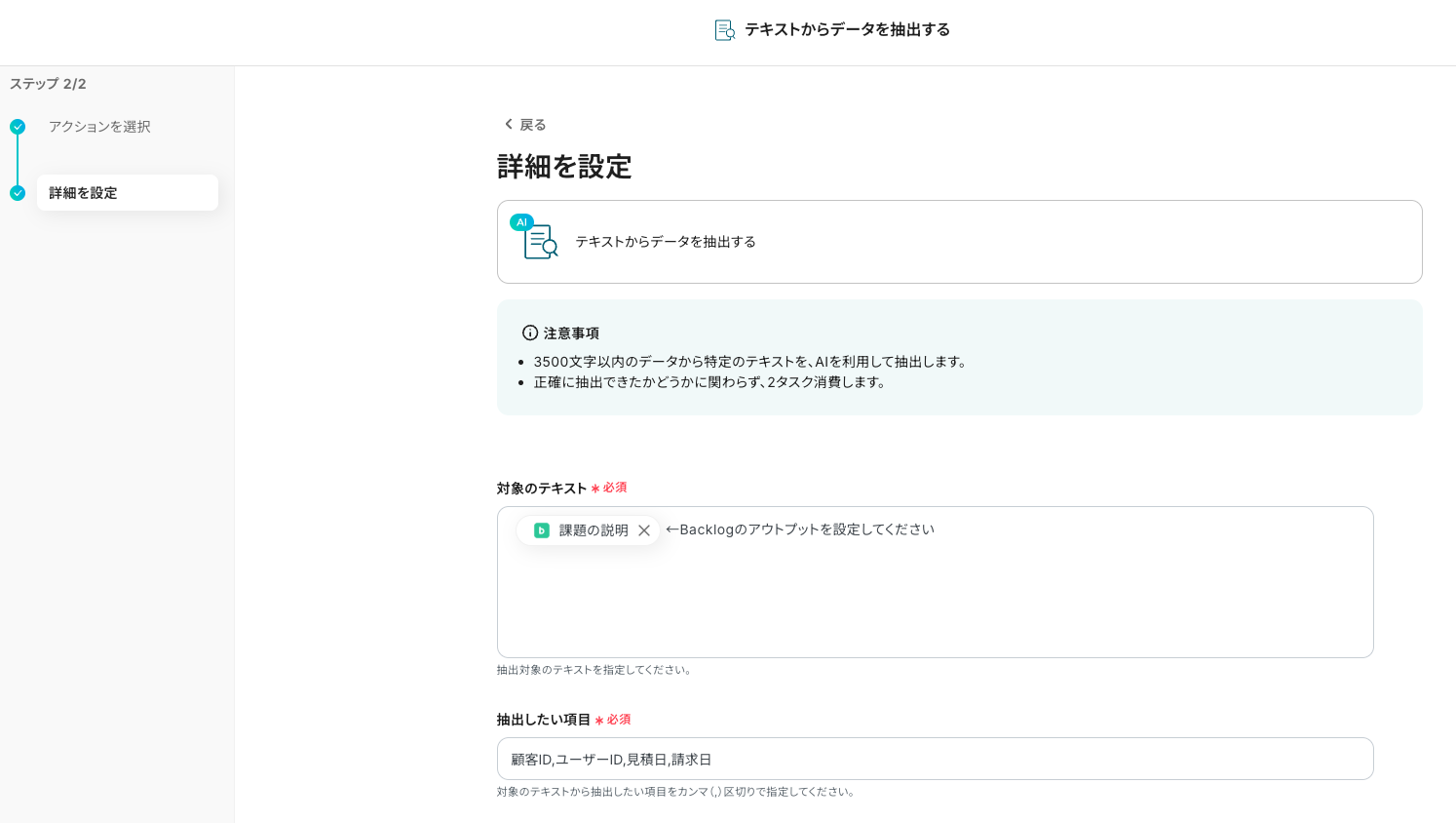Remove the 課題の説明 tag with X

coord(644,530)
